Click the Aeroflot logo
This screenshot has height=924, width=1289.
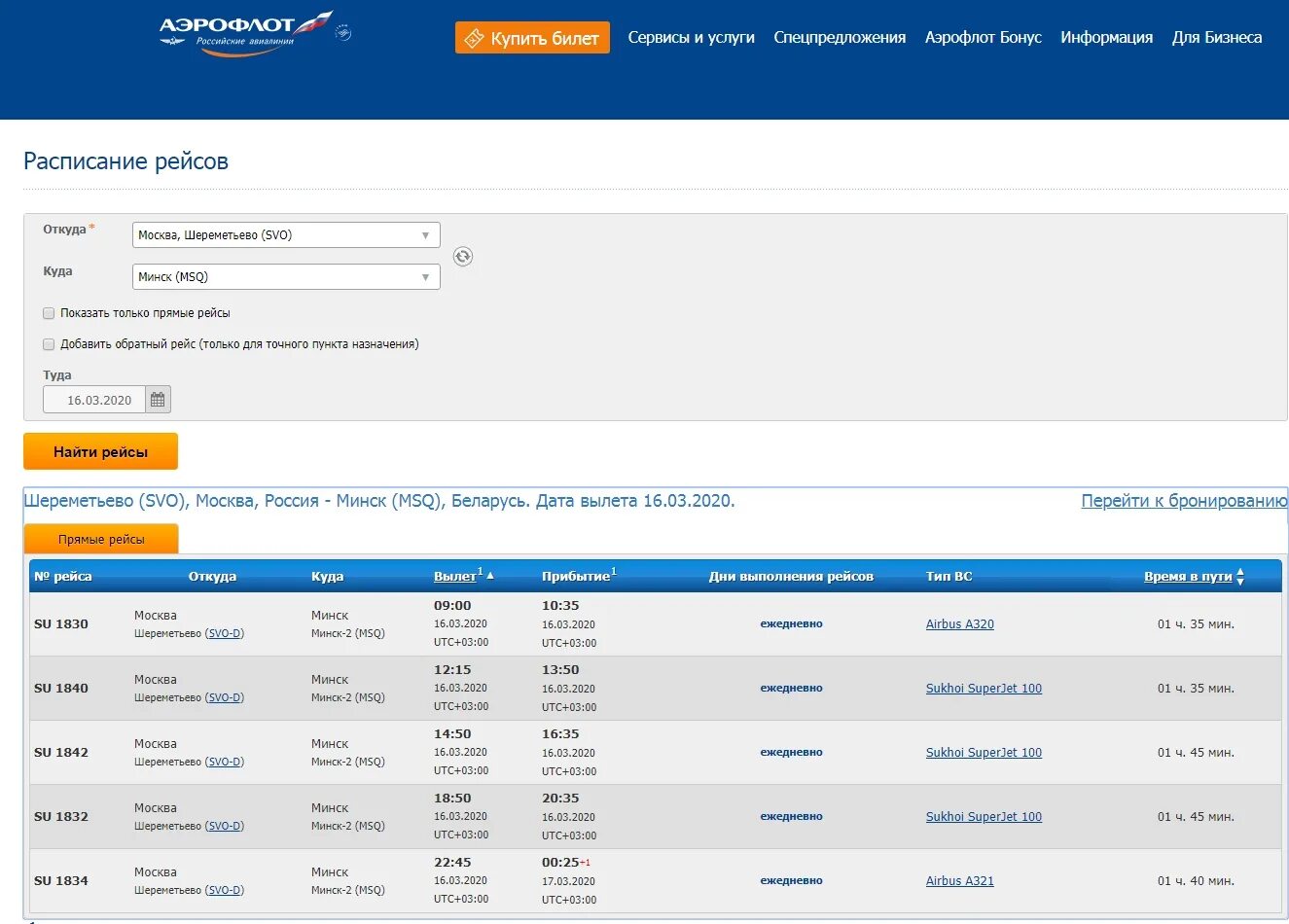click(x=245, y=34)
